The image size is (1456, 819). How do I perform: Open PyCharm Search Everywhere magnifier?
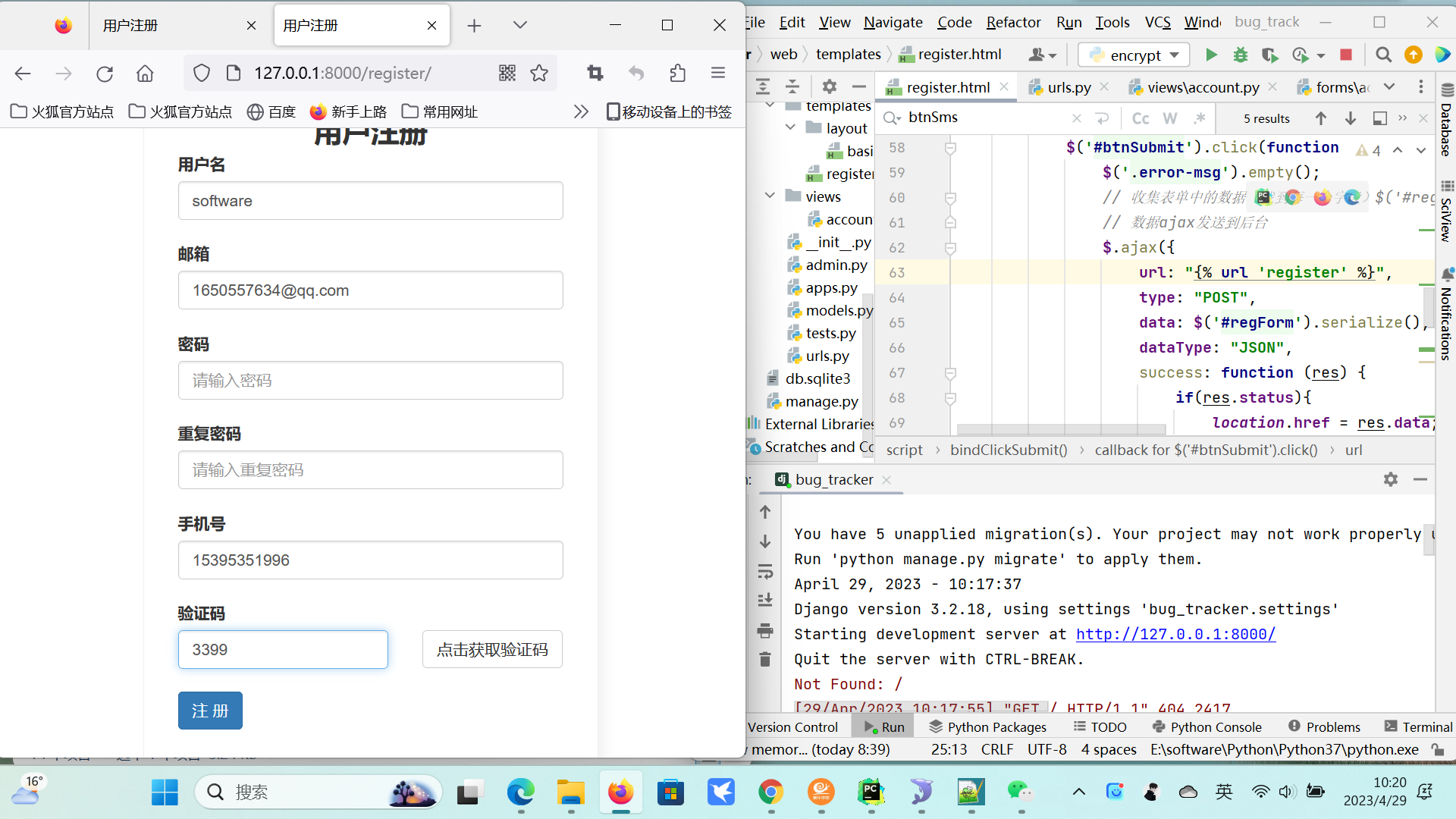[x=1383, y=55]
